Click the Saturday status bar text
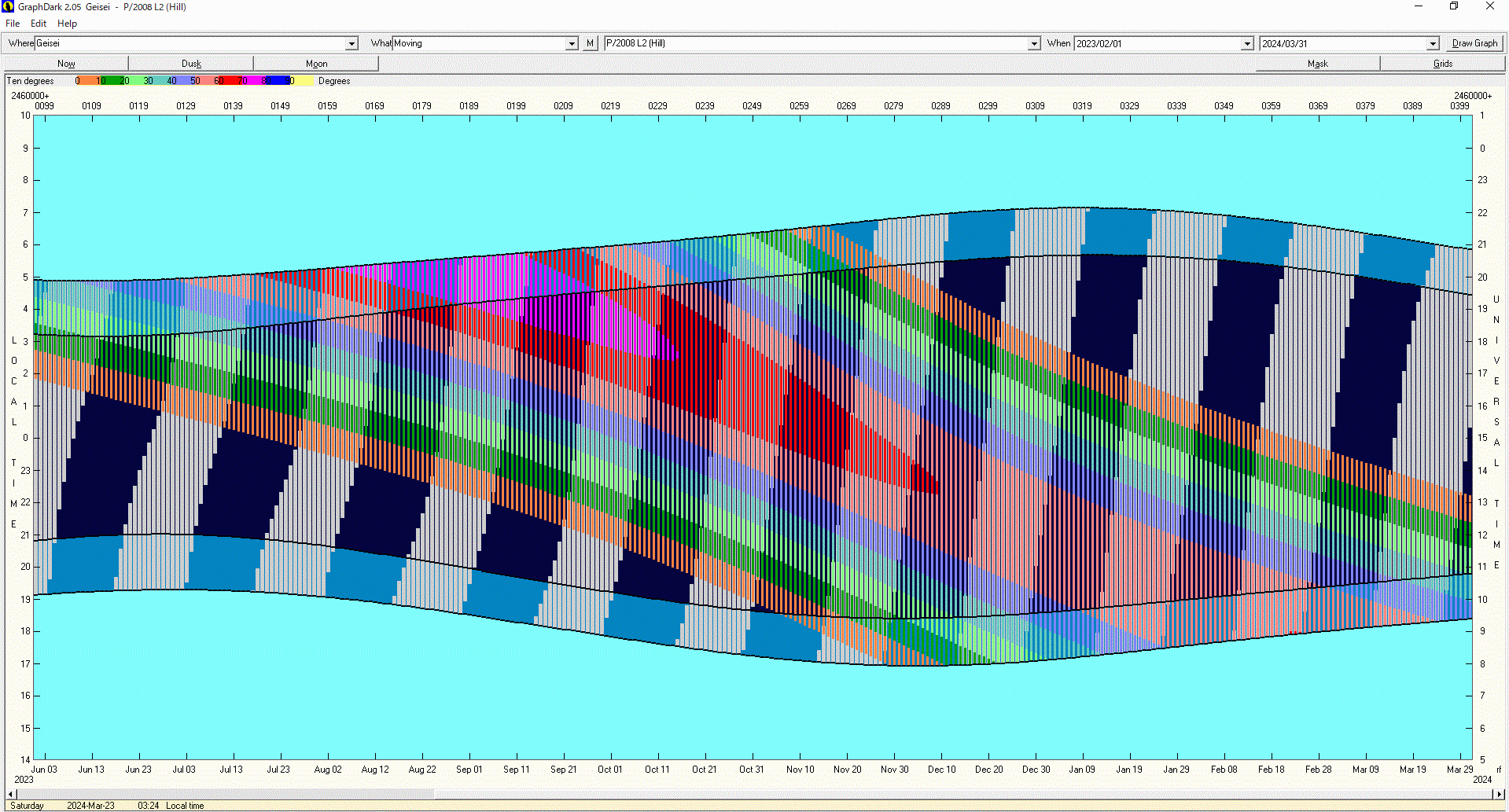Image resolution: width=1509 pixels, height=812 pixels. point(27,806)
